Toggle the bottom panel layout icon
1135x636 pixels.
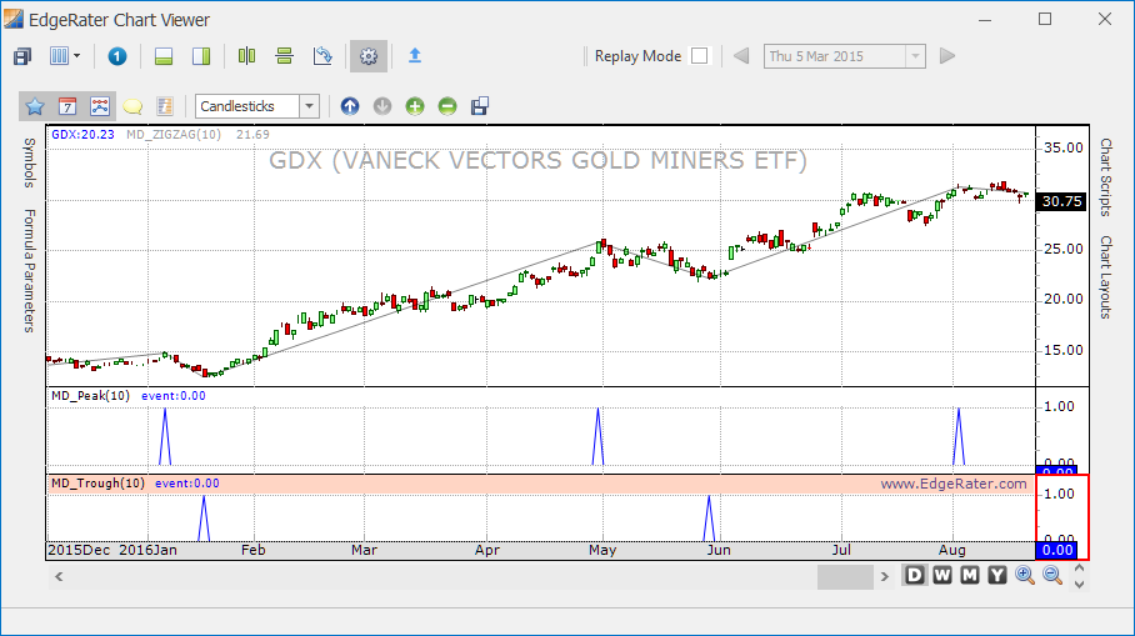click(164, 56)
